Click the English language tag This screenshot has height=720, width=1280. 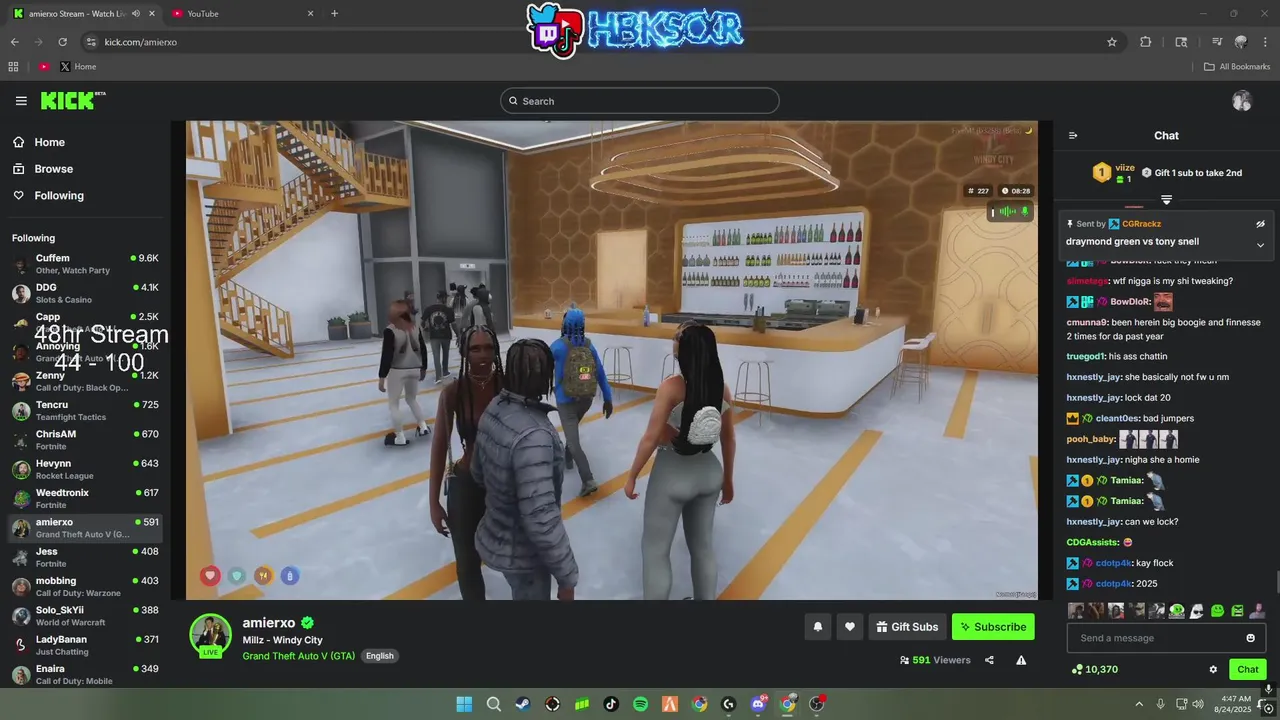379,656
